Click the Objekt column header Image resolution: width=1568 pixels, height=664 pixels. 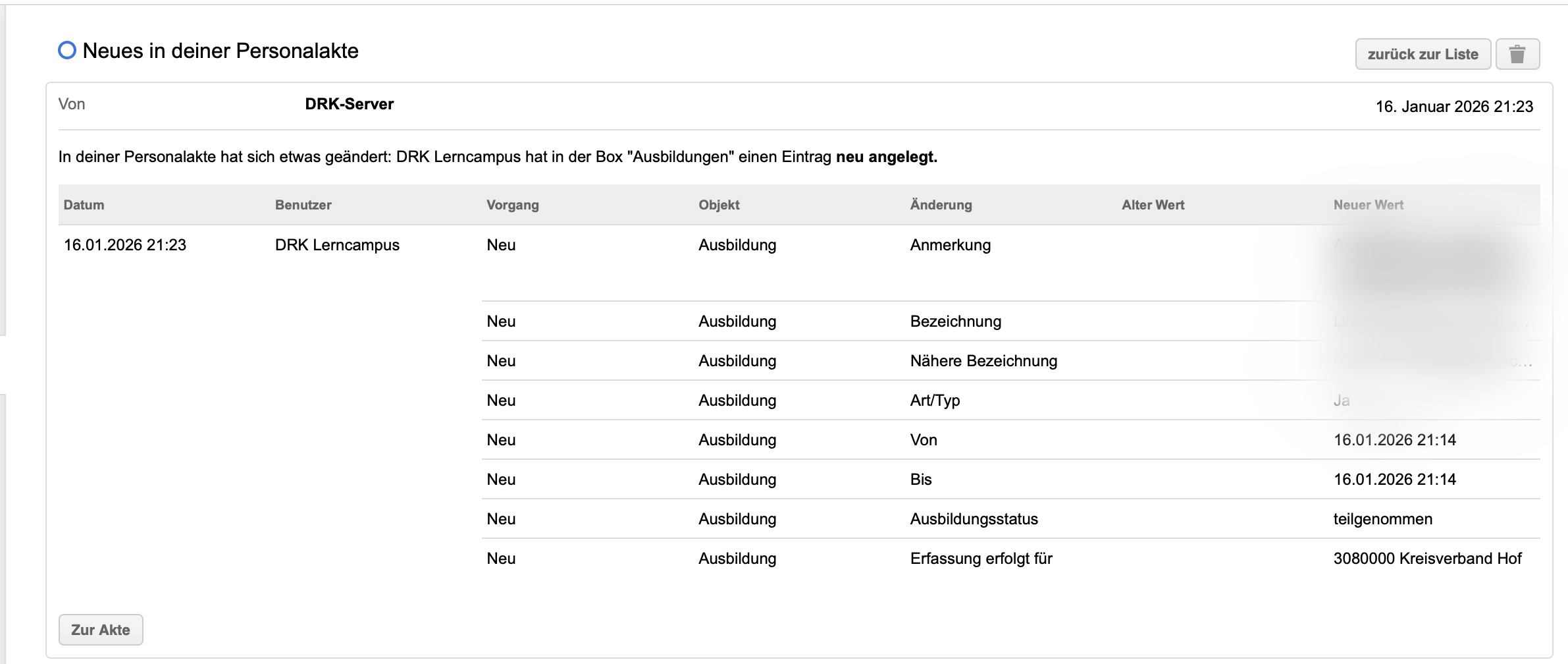point(719,205)
